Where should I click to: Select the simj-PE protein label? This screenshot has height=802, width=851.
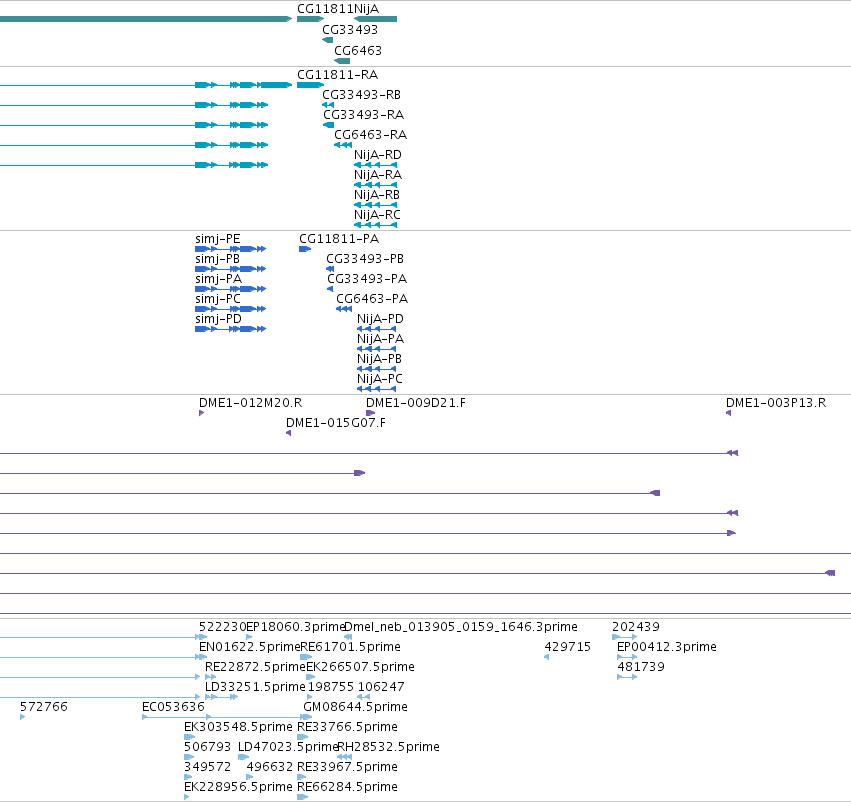pyautogui.click(x=217, y=239)
